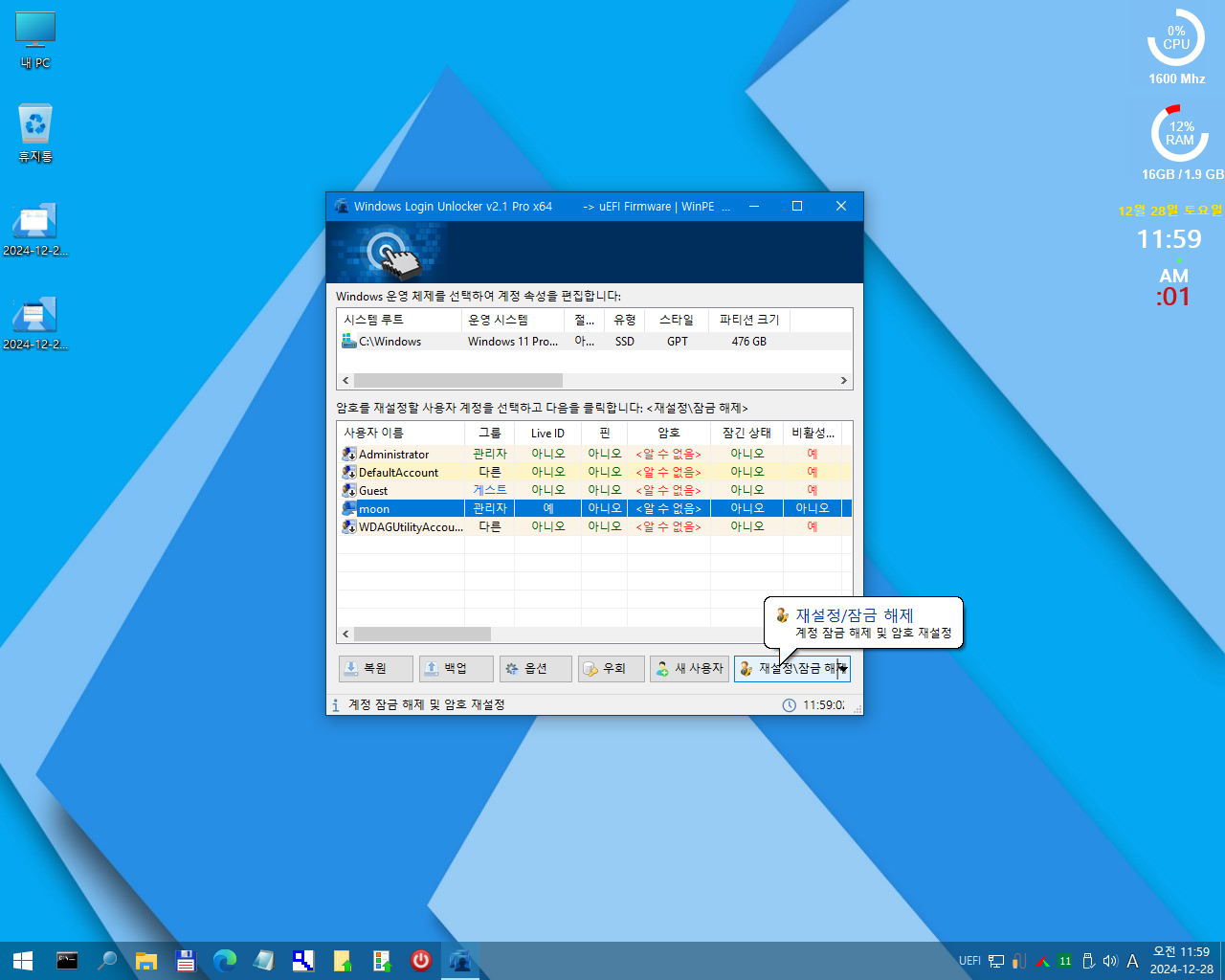Screen dimensions: 1225x980
Task: Click the 암호 password column header
Action: [669, 433]
